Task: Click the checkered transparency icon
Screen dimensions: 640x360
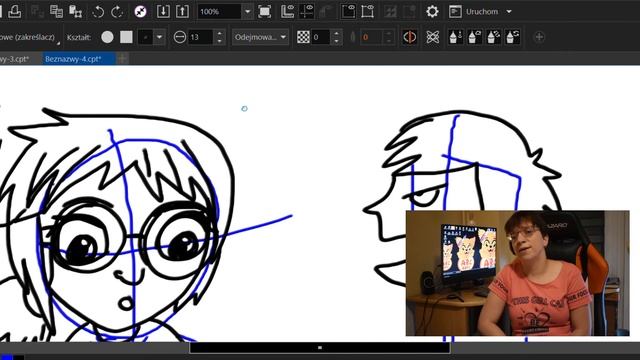Action: coord(303,37)
